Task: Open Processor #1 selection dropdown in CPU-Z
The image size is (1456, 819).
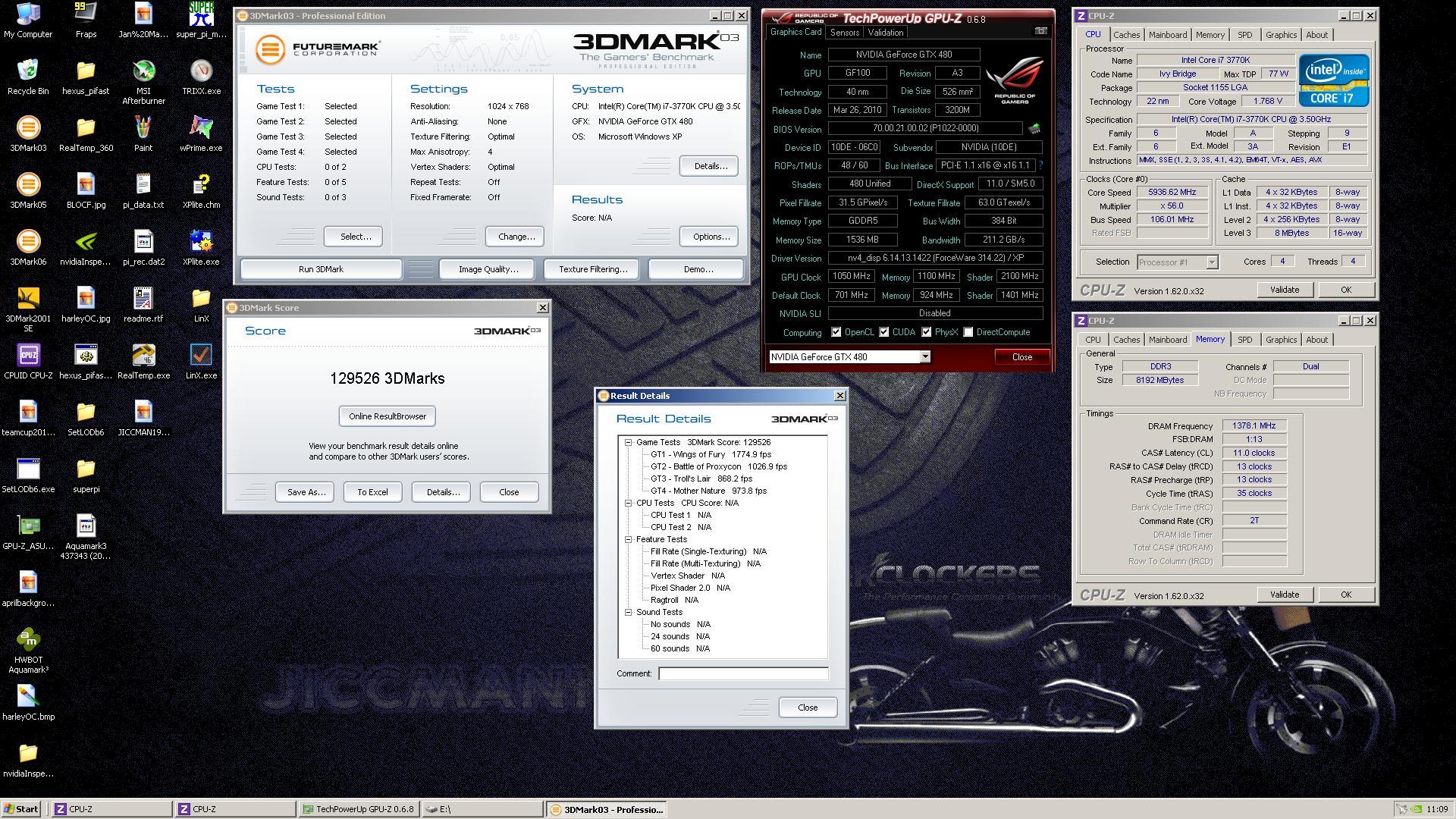Action: (1211, 262)
